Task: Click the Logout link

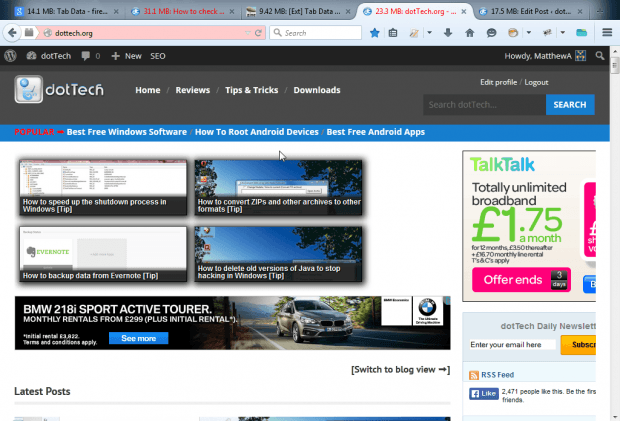Action: coord(536,82)
